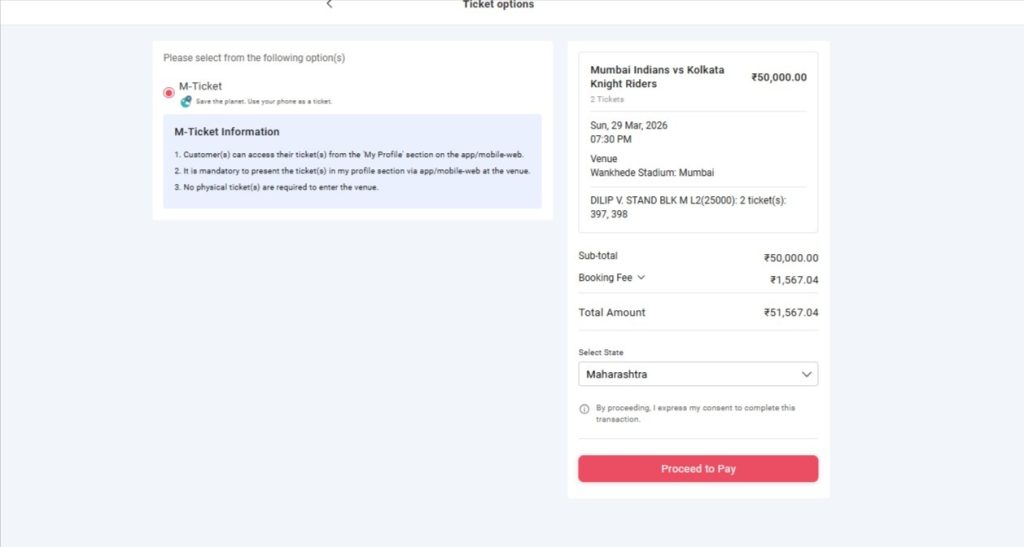The height and width of the screenshot is (547, 1024).
Task: Click the event price ₹50,000.00 in the card
Action: (779, 77)
